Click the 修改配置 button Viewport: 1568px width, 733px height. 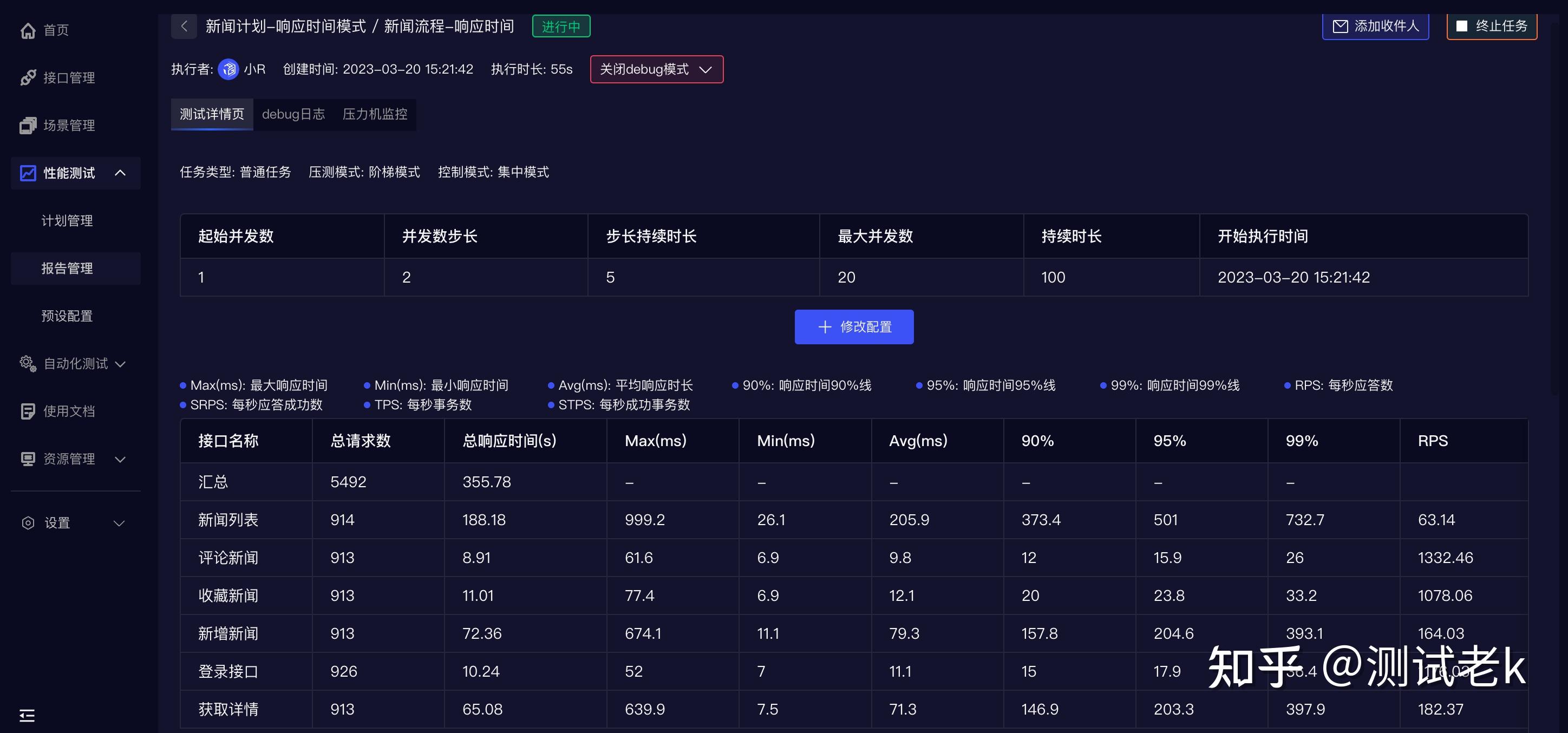853,326
